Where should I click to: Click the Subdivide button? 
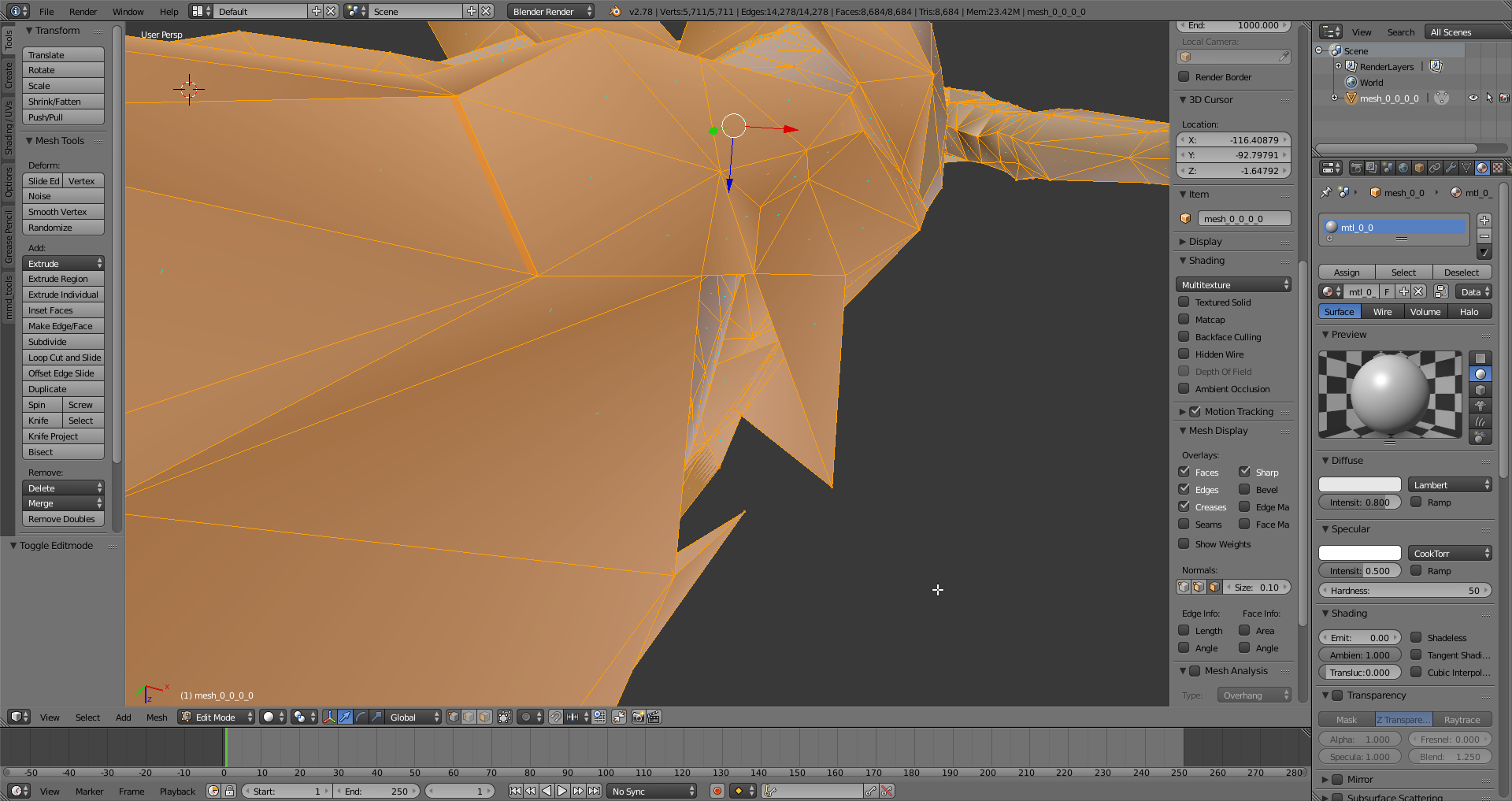[63, 342]
